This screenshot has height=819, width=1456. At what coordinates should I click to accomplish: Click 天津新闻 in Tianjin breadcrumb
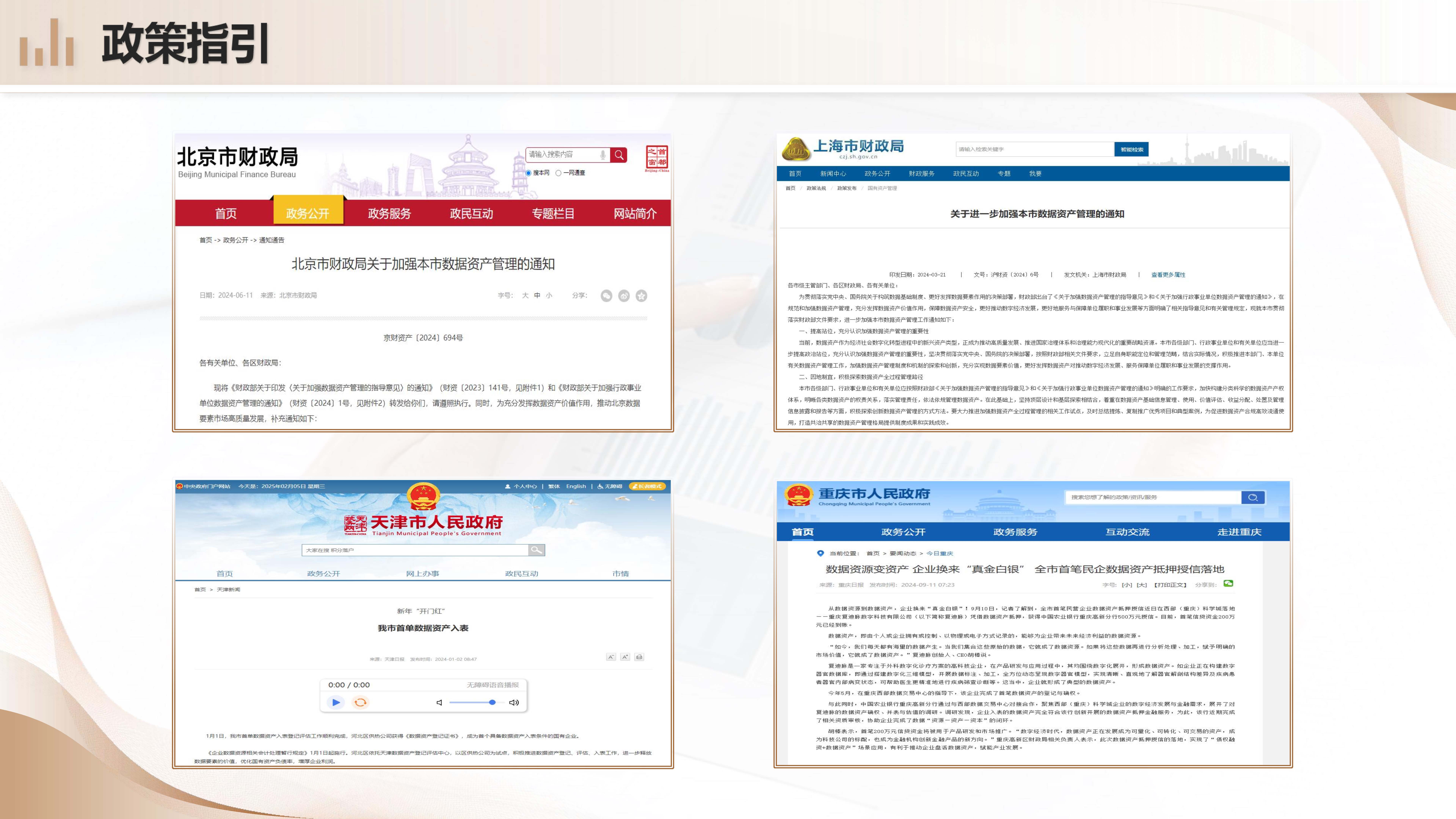(228, 590)
